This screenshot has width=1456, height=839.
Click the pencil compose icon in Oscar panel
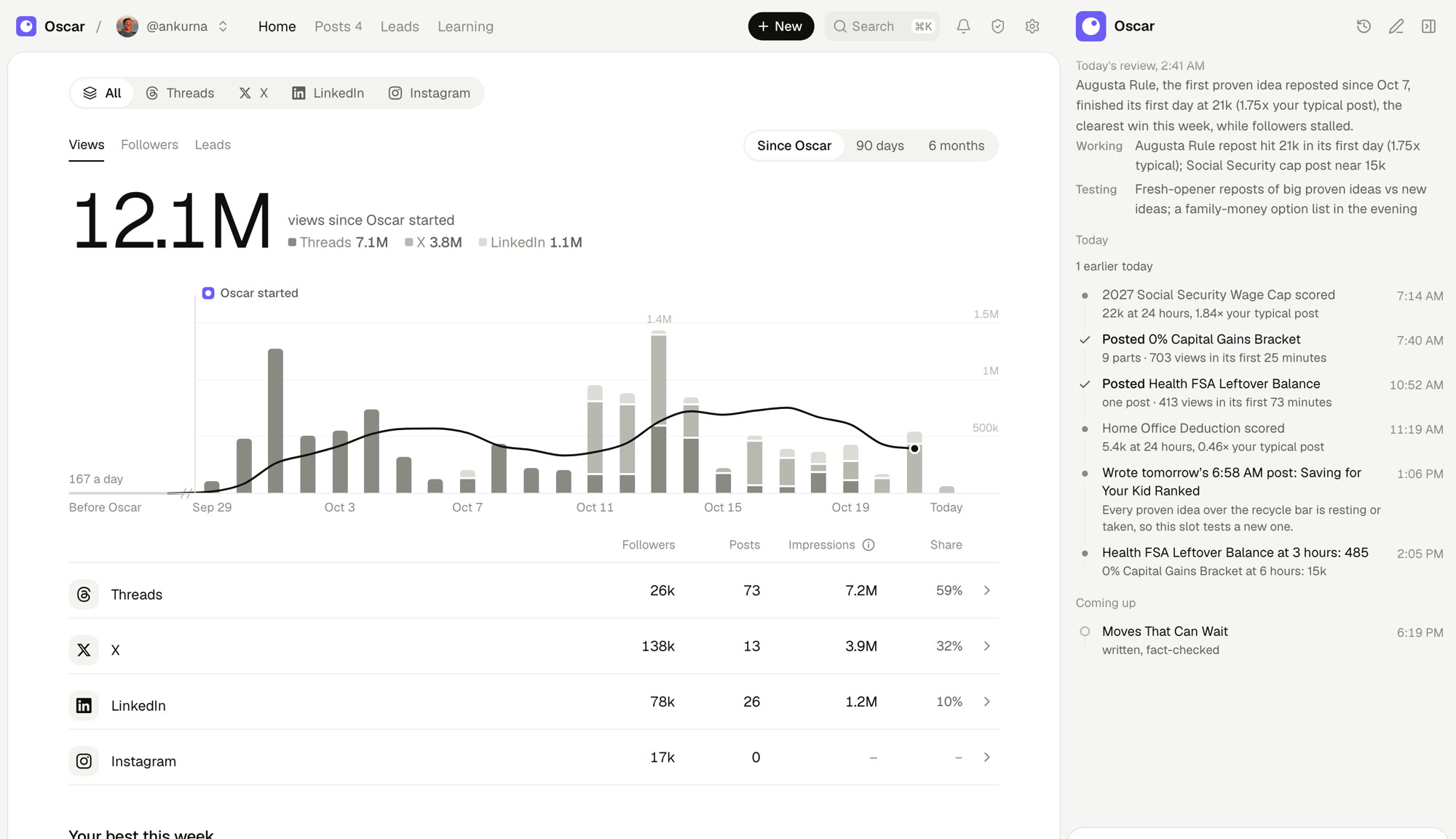pos(1396,26)
